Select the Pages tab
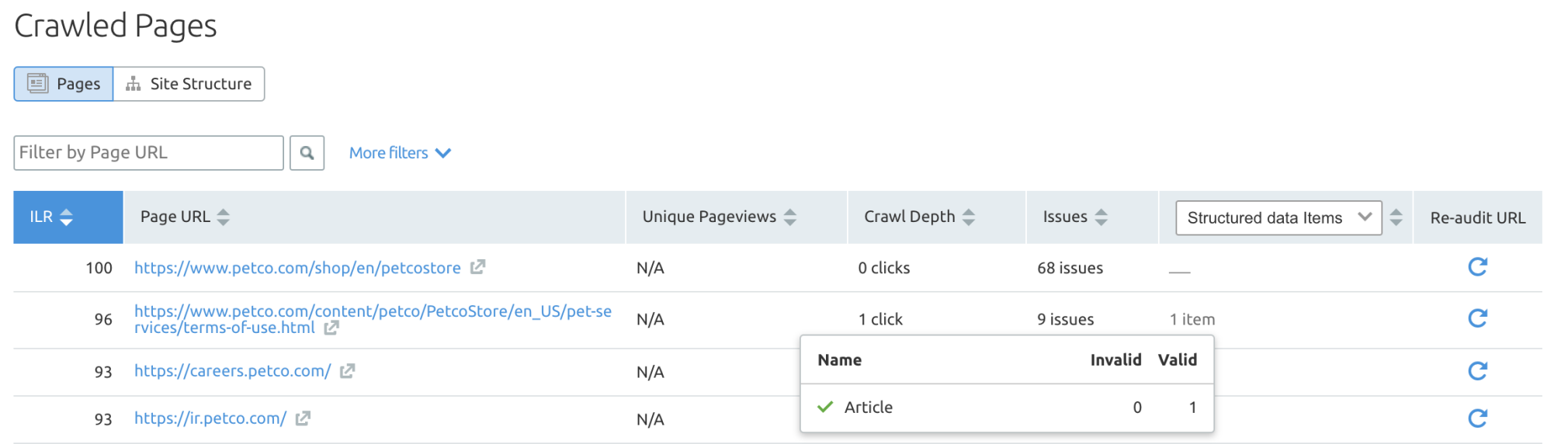The height and width of the screenshot is (444, 1568). pos(64,84)
